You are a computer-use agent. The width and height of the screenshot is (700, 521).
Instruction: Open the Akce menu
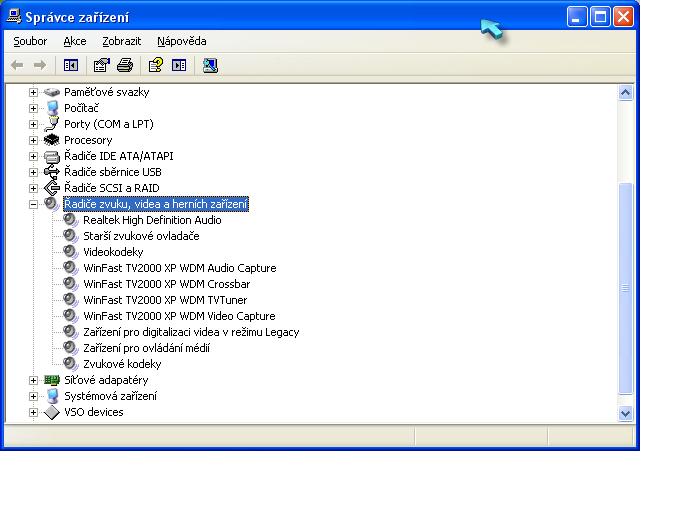point(75,42)
